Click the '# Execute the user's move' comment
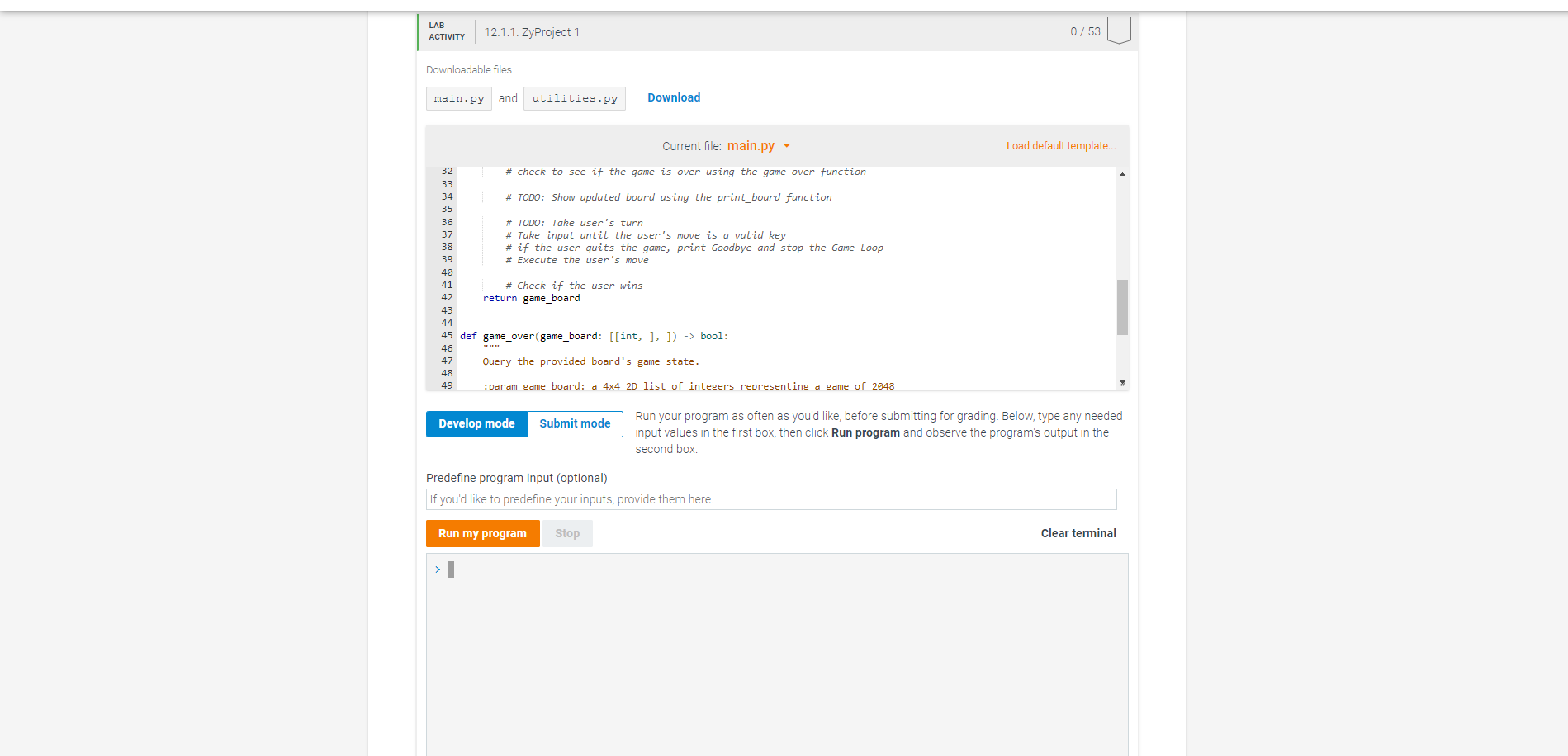1568x756 pixels. coord(577,260)
